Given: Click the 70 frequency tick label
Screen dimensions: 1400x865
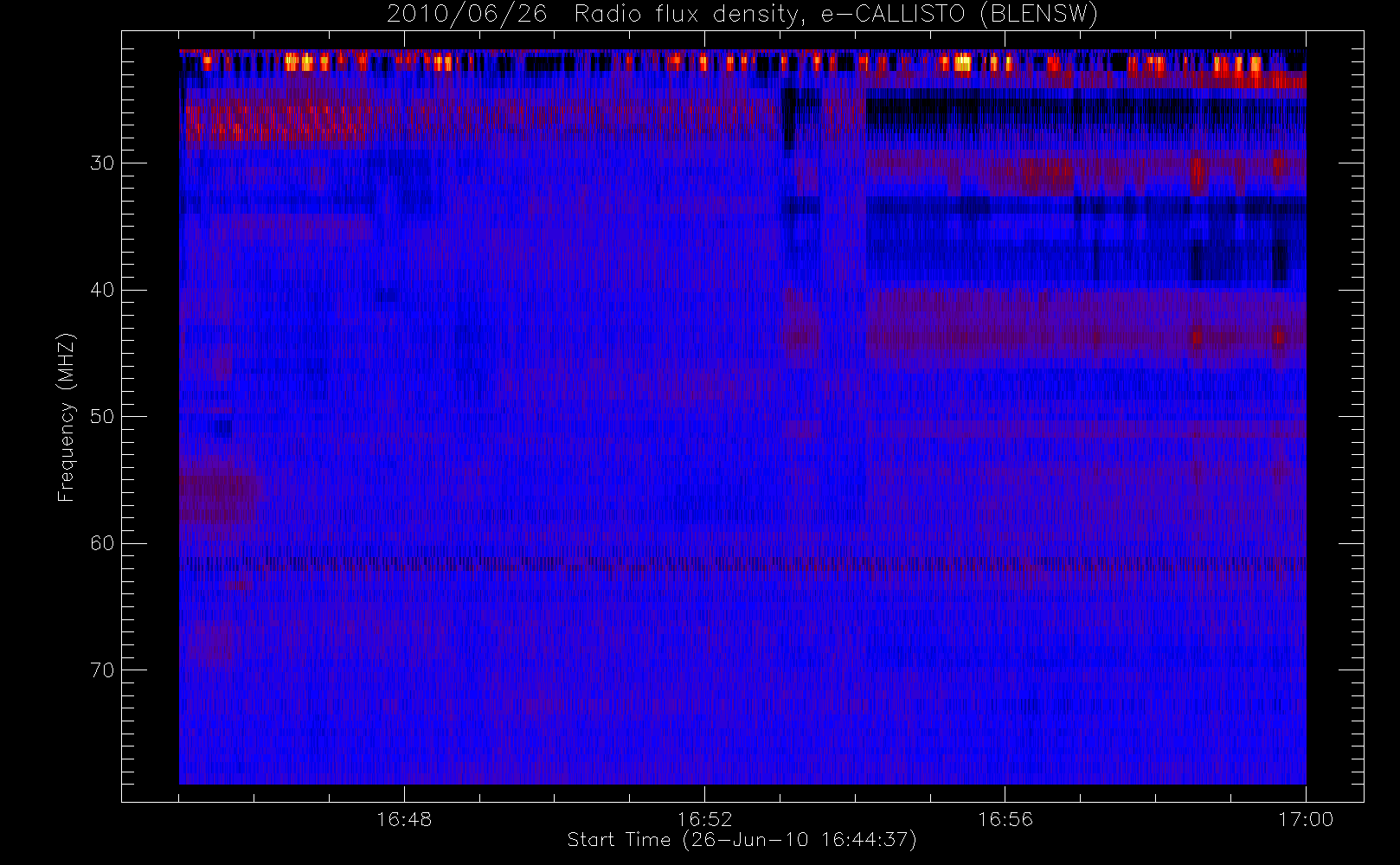Looking at the screenshot, I should (102, 670).
